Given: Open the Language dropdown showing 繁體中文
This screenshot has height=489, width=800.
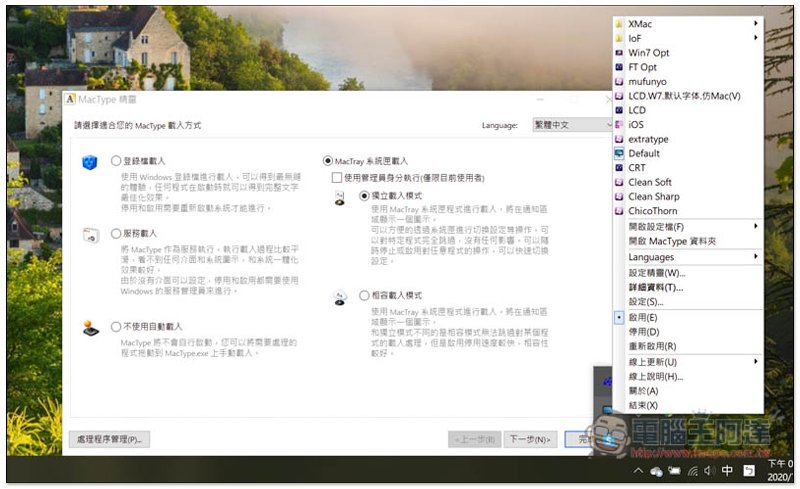Looking at the screenshot, I should click(567, 126).
